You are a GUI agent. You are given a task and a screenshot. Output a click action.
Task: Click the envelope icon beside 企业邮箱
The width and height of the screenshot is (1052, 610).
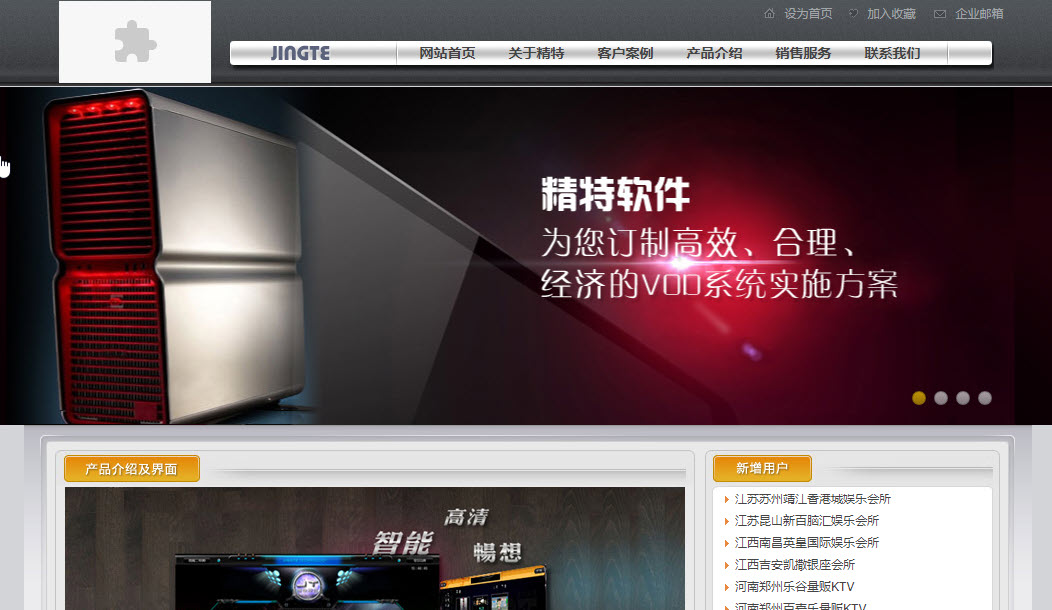coord(940,14)
